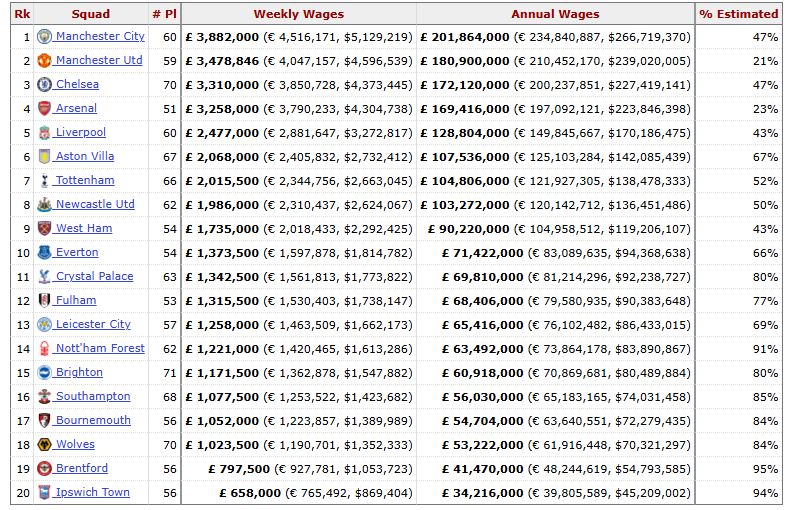Follow the West Ham squad link

[x=84, y=228]
